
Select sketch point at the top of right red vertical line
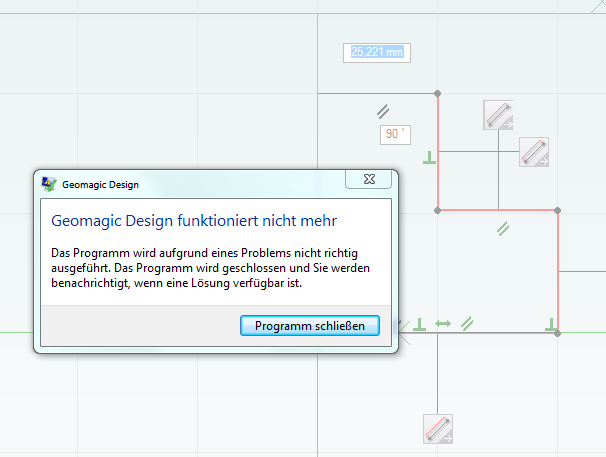[557, 210]
